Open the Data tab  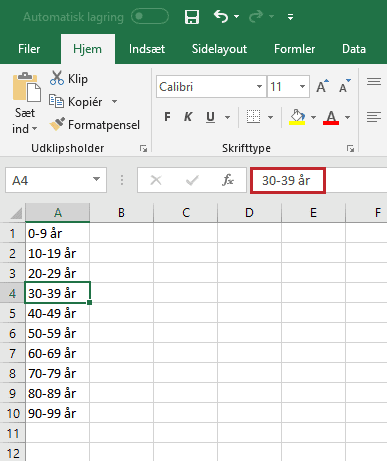pyautogui.click(x=354, y=49)
